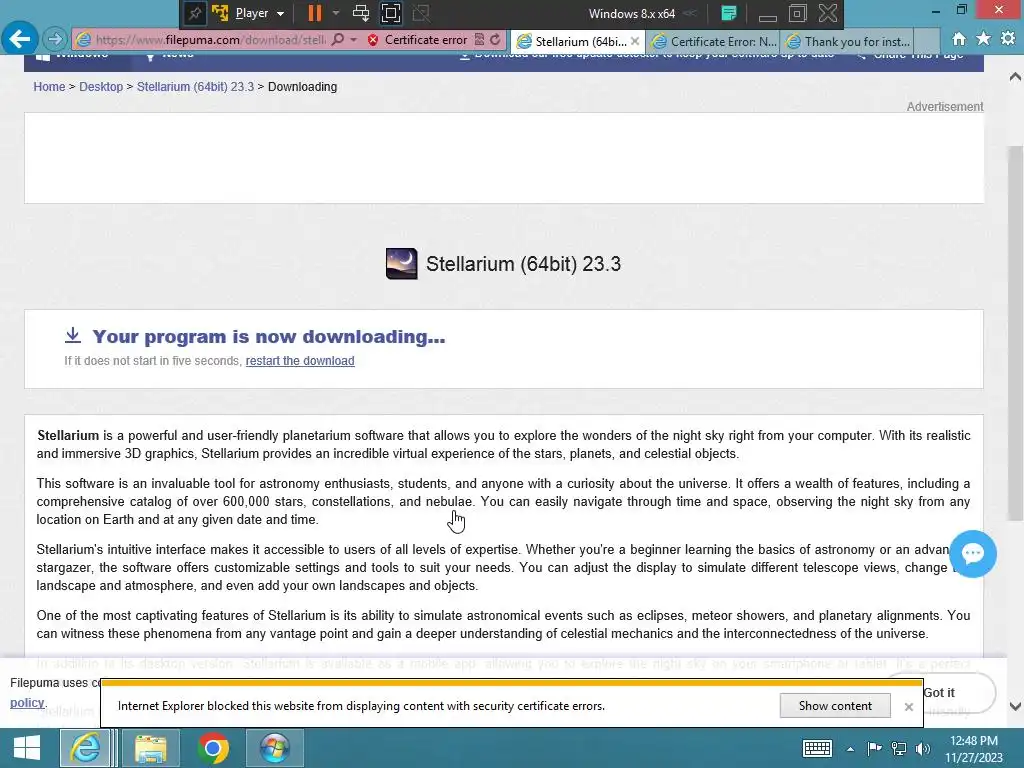Click the Your program is now downloading heading
The height and width of the screenshot is (768, 1024).
(x=268, y=336)
